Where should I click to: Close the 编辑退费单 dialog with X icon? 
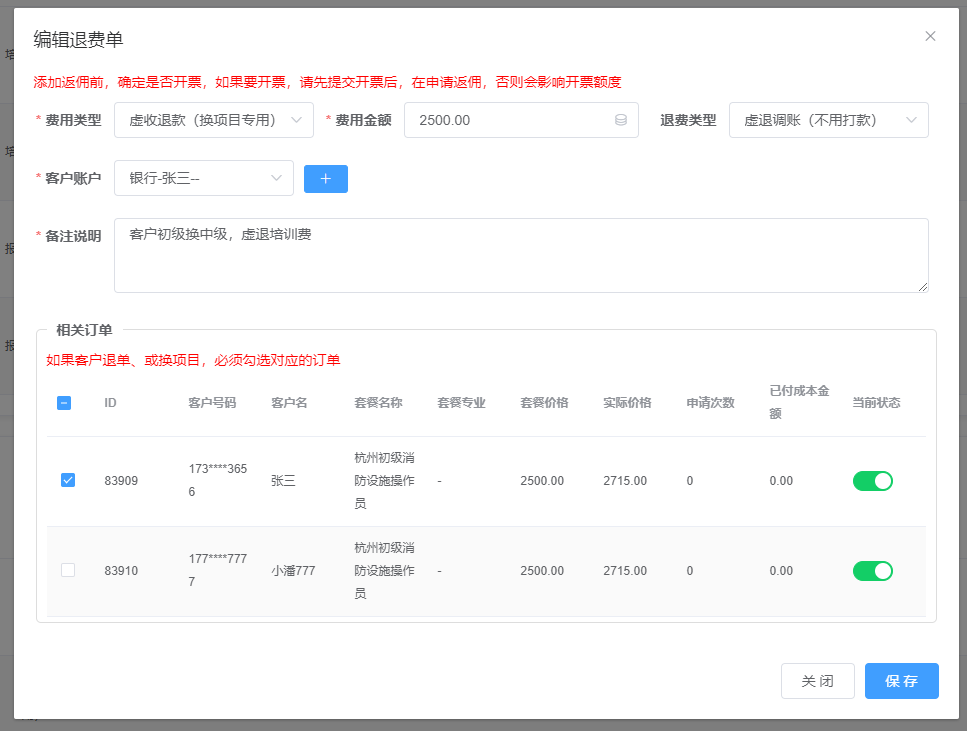pyautogui.click(x=930, y=36)
